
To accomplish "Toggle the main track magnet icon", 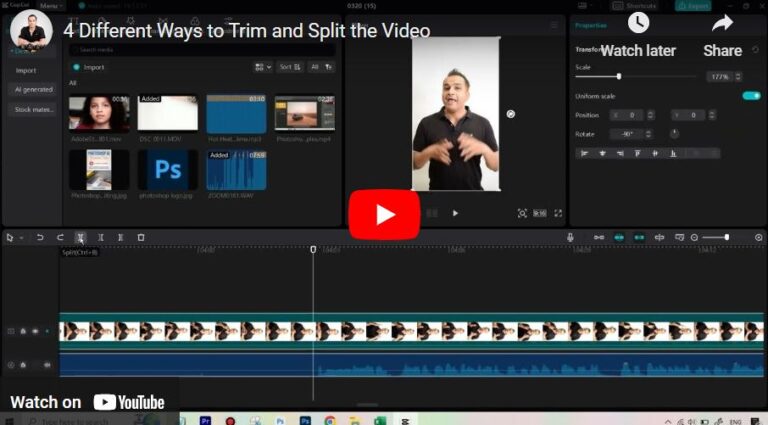I will [x=599, y=237].
